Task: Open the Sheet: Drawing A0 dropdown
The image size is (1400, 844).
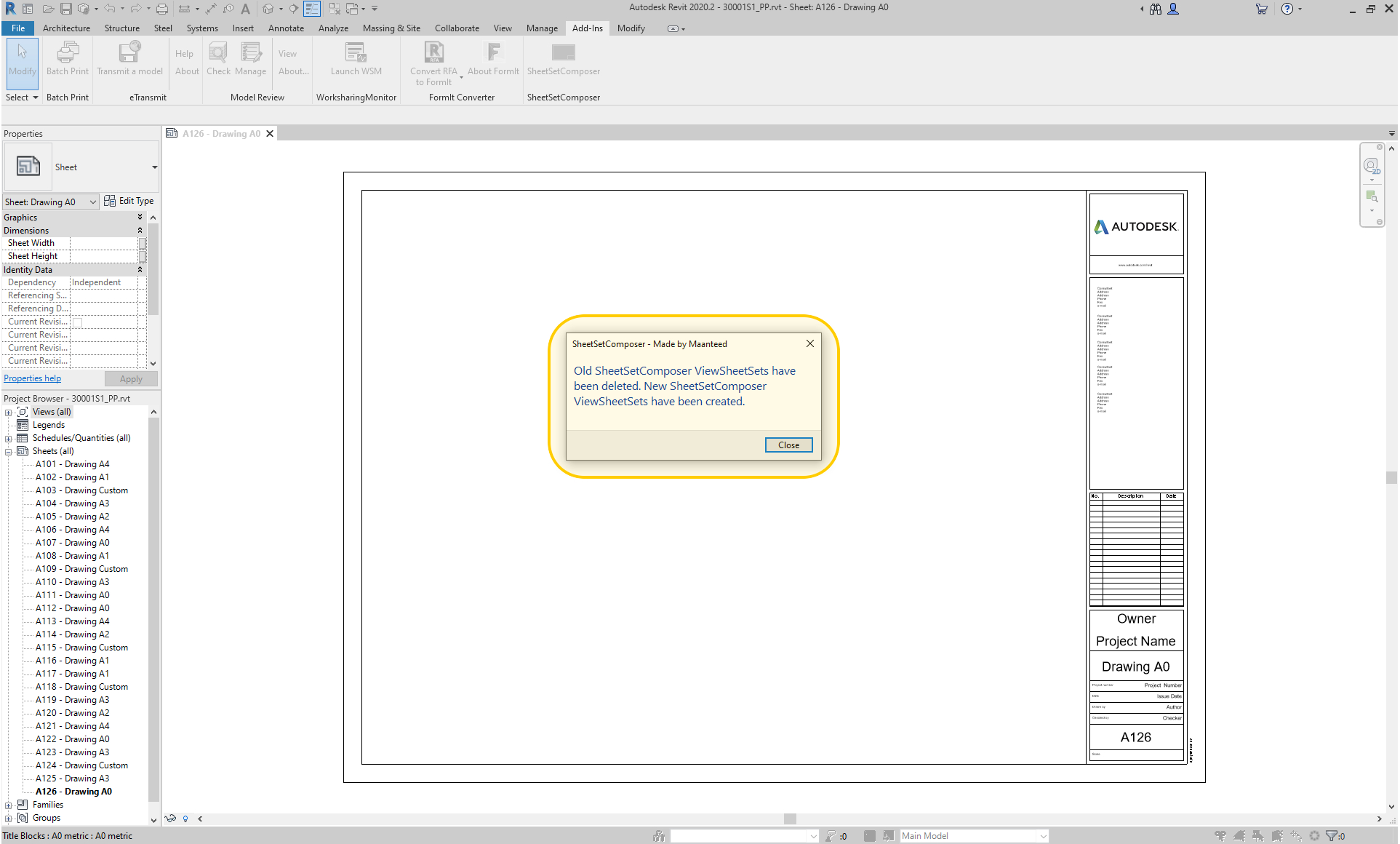Action: pos(93,202)
